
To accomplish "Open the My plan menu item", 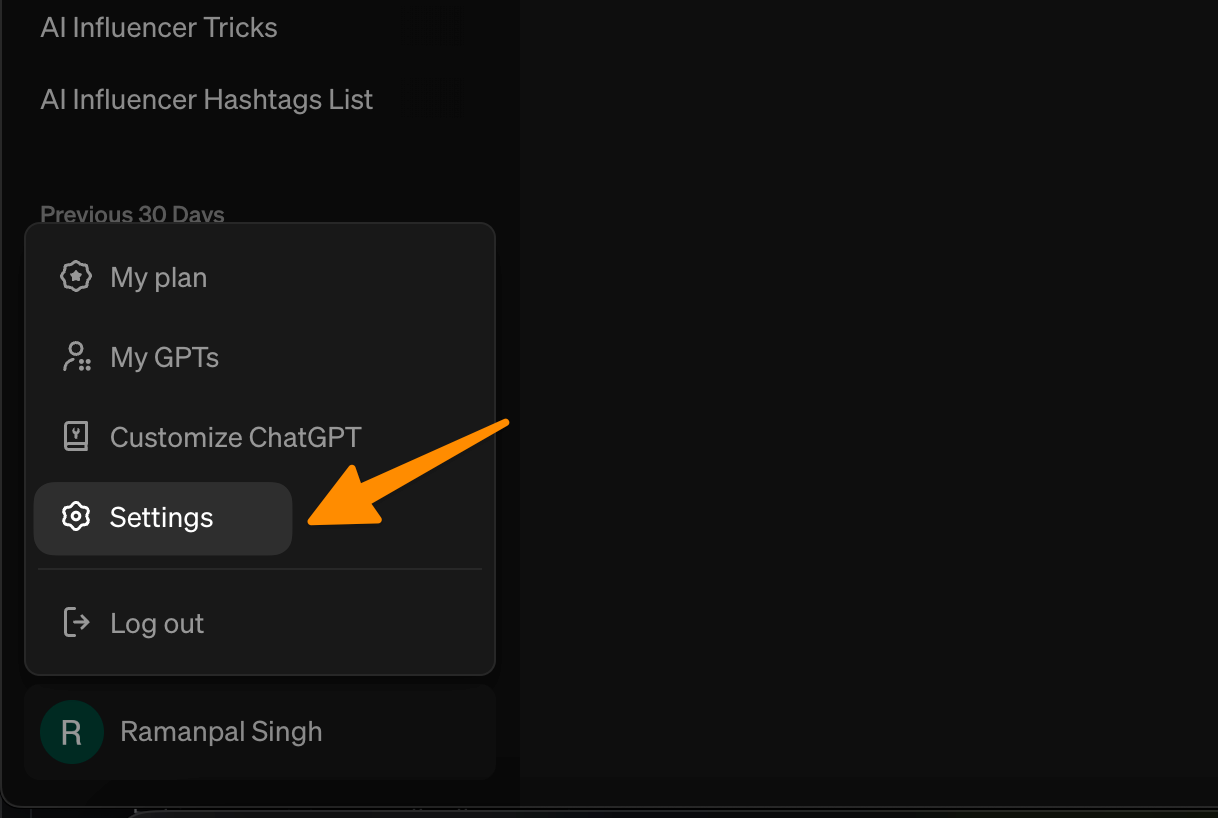I will point(159,278).
